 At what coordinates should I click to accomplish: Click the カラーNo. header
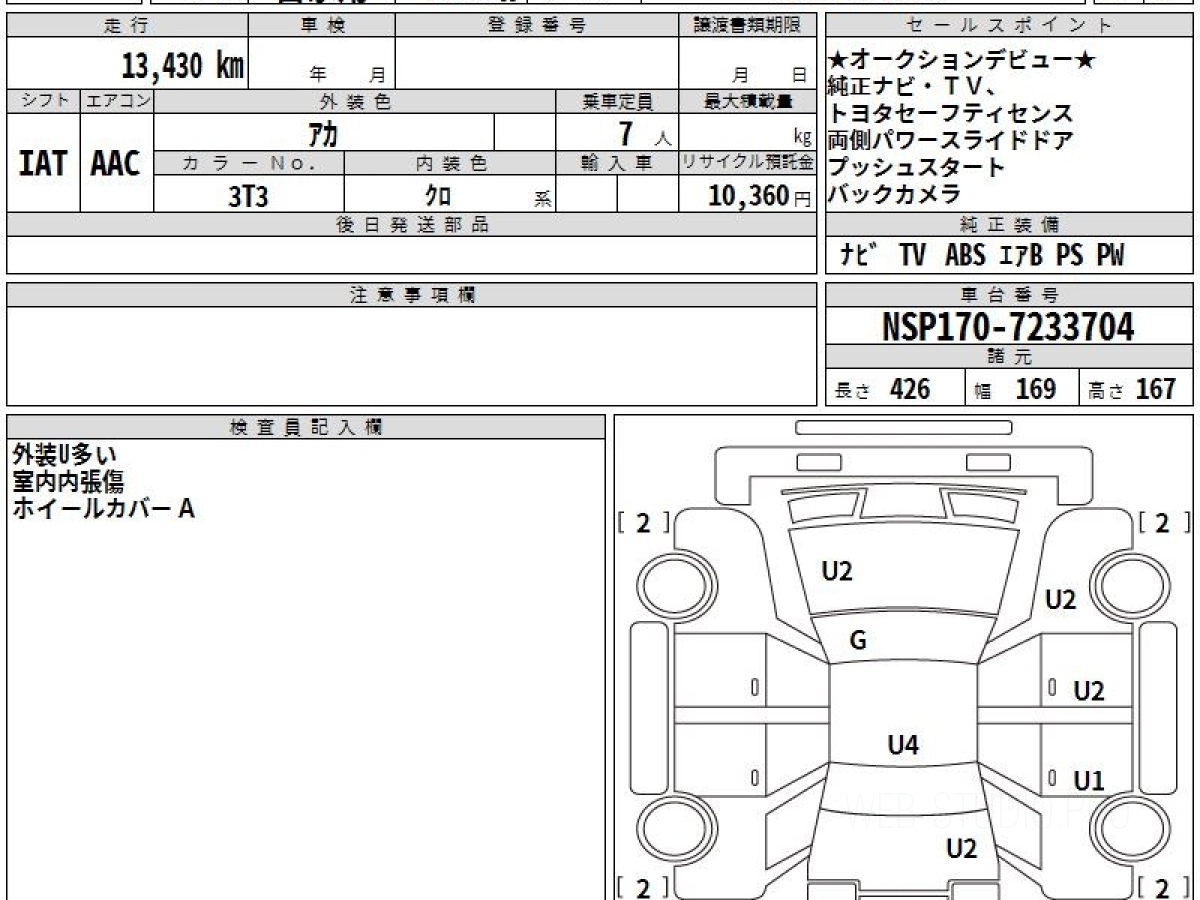click(x=249, y=163)
